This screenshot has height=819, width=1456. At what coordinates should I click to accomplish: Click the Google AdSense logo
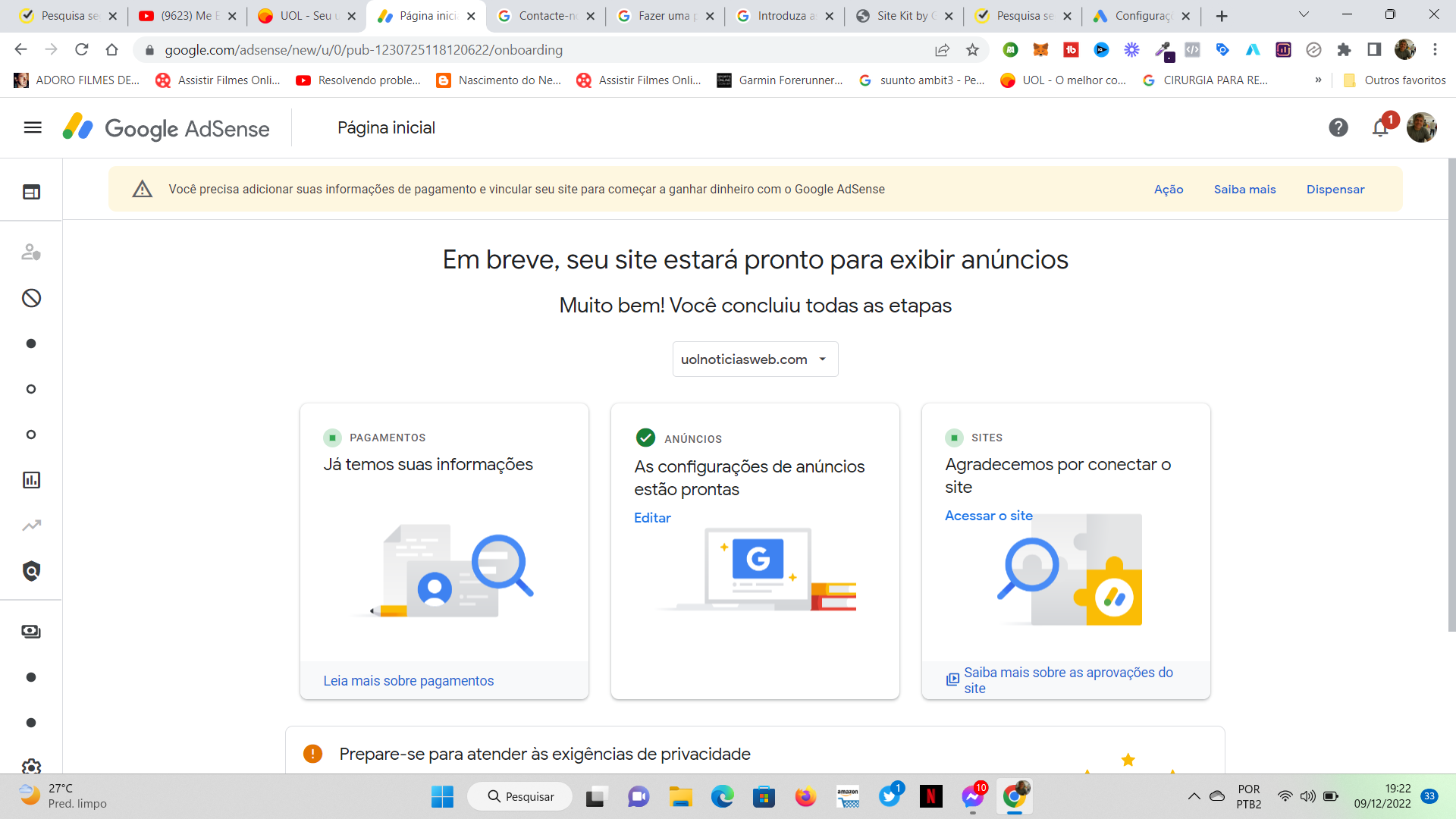pyautogui.click(x=166, y=127)
